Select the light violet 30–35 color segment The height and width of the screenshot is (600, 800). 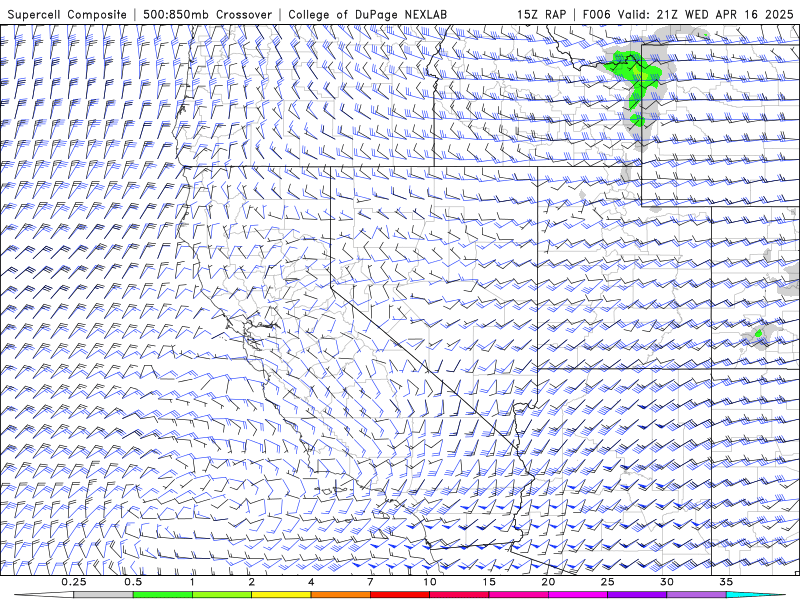point(696,595)
